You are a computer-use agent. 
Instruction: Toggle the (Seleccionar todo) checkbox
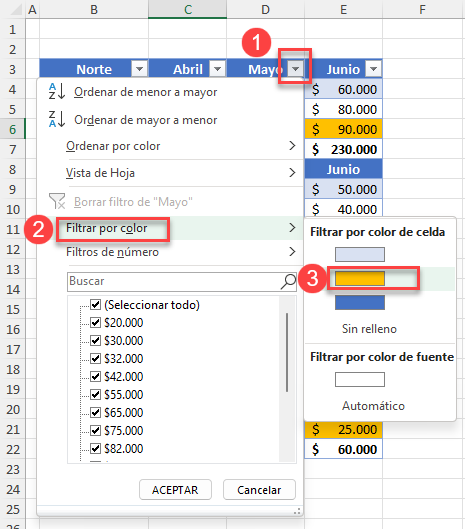coord(95,305)
